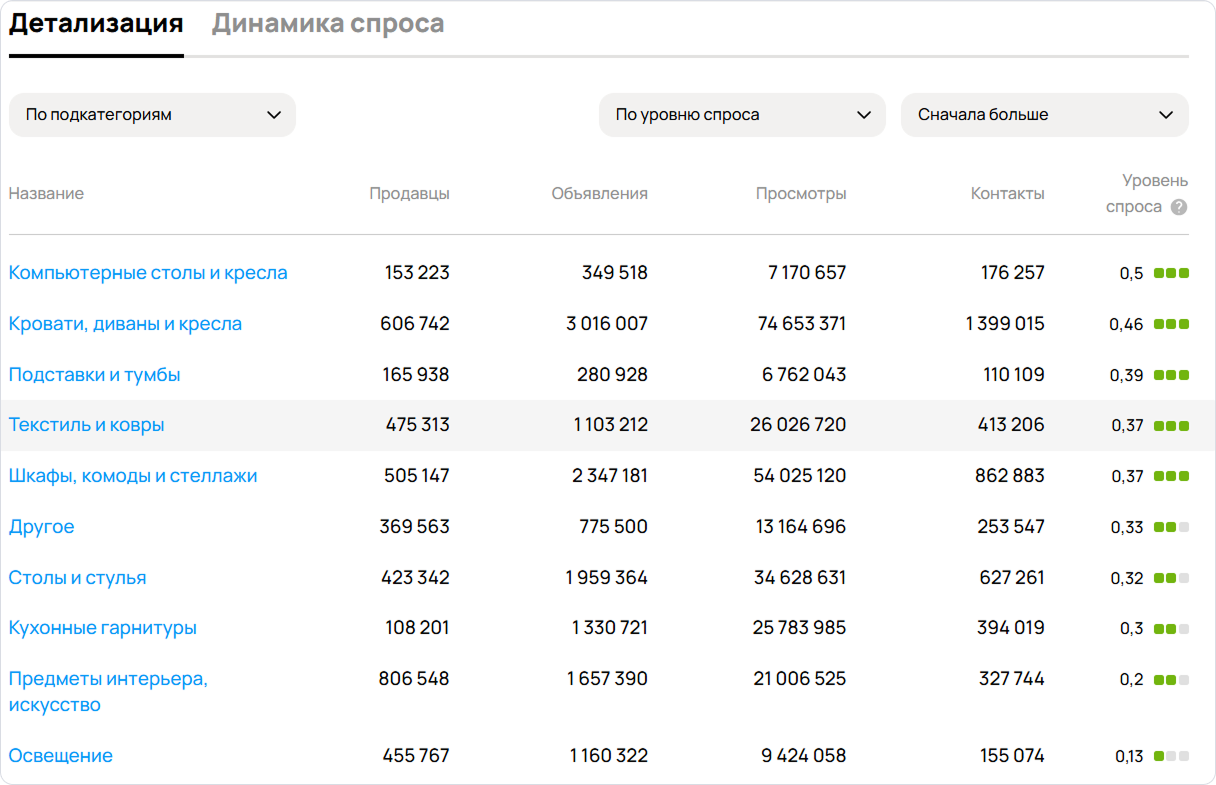This screenshot has width=1216, height=785.
Task: Click the demand level help question-mark icon
Action: [1179, 208]
